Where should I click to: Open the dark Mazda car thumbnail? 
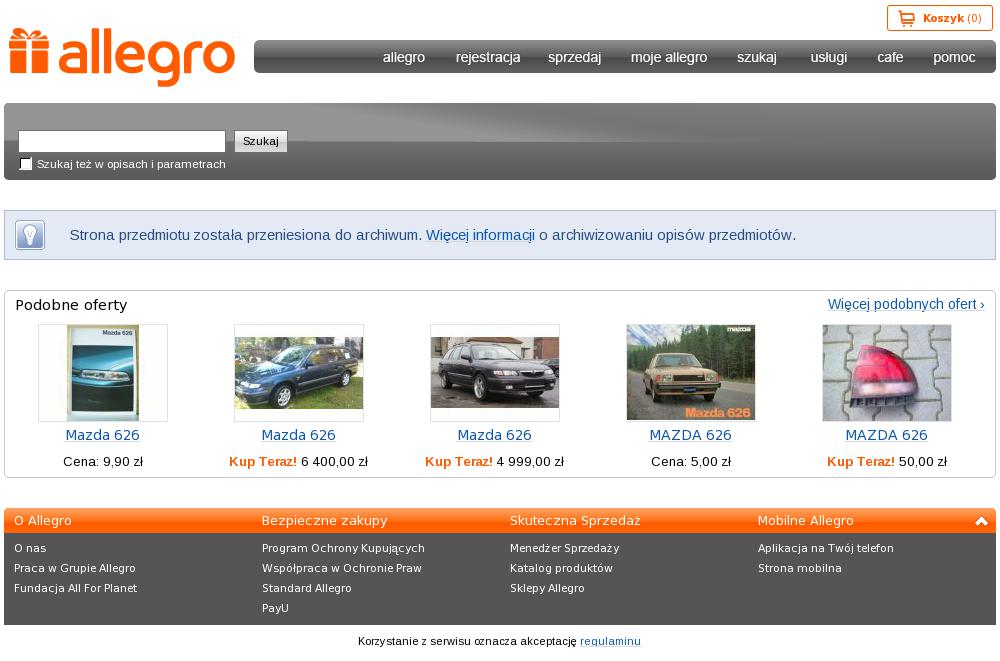(495, 373)
